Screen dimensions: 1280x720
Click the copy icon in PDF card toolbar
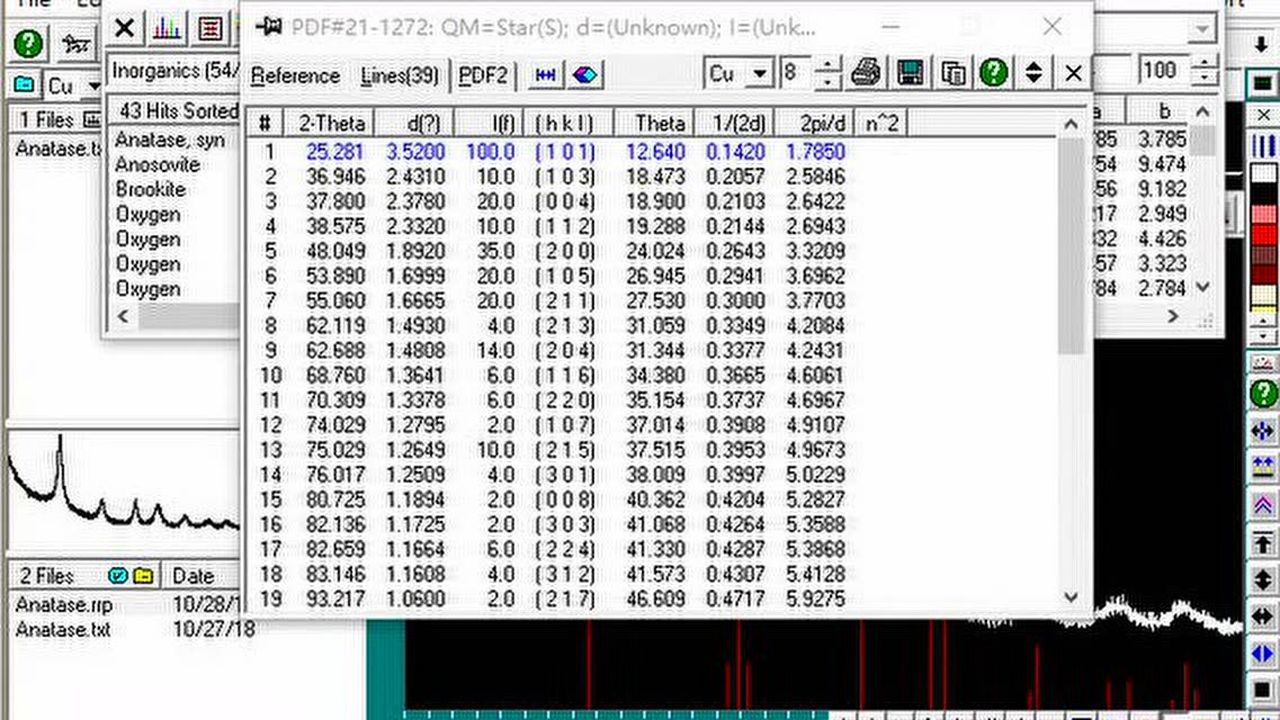coord(953,73)
